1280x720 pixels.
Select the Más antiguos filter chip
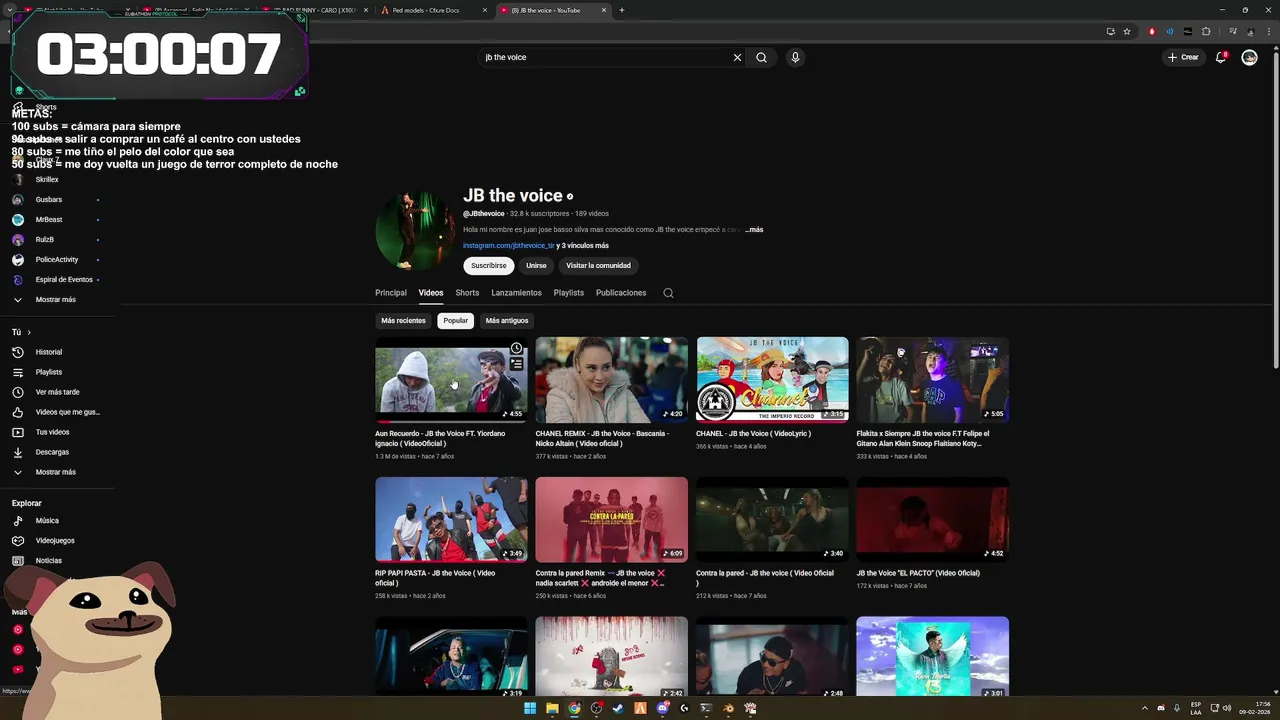[507, 321]
